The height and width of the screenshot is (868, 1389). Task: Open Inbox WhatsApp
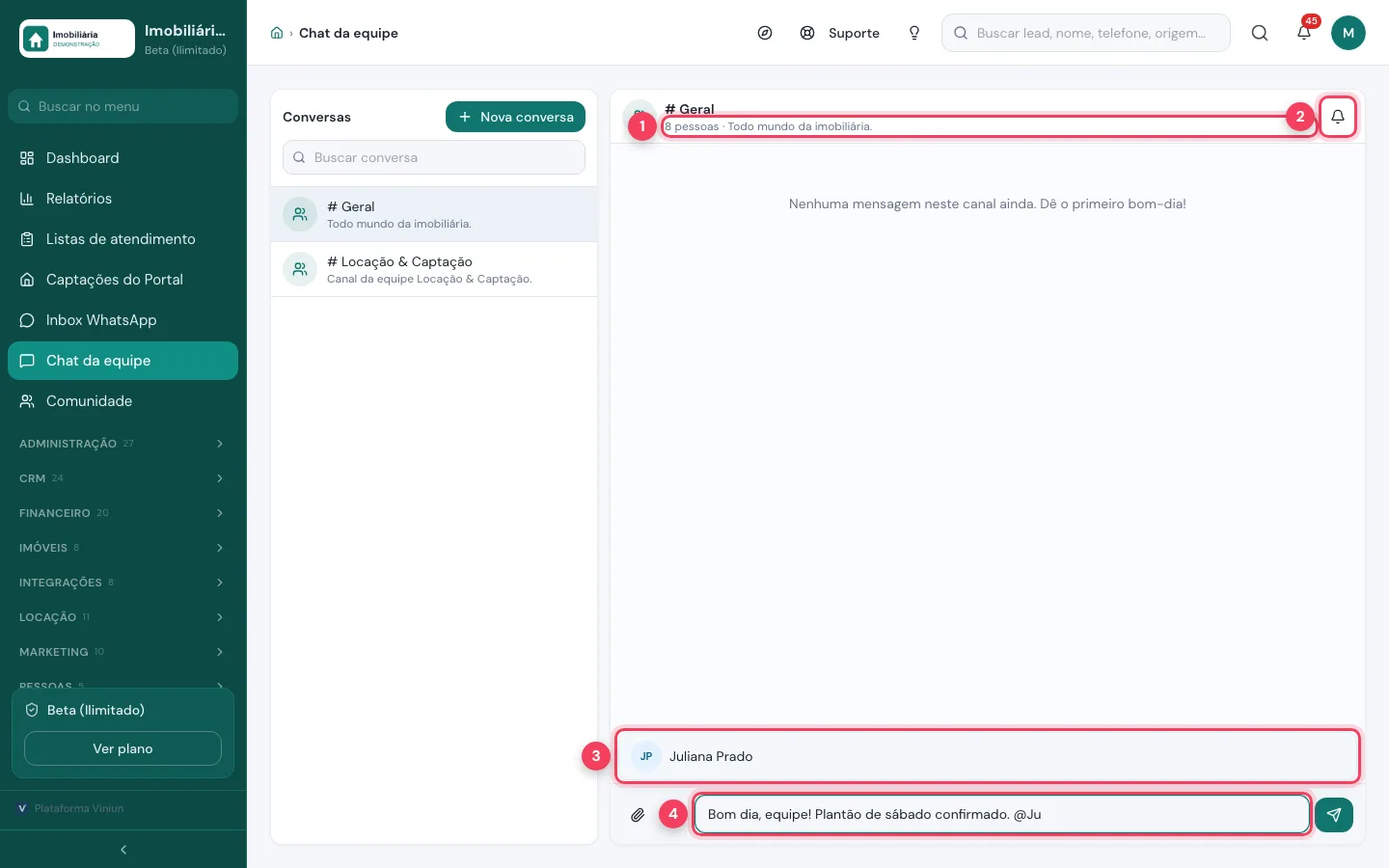pos(123,320)
